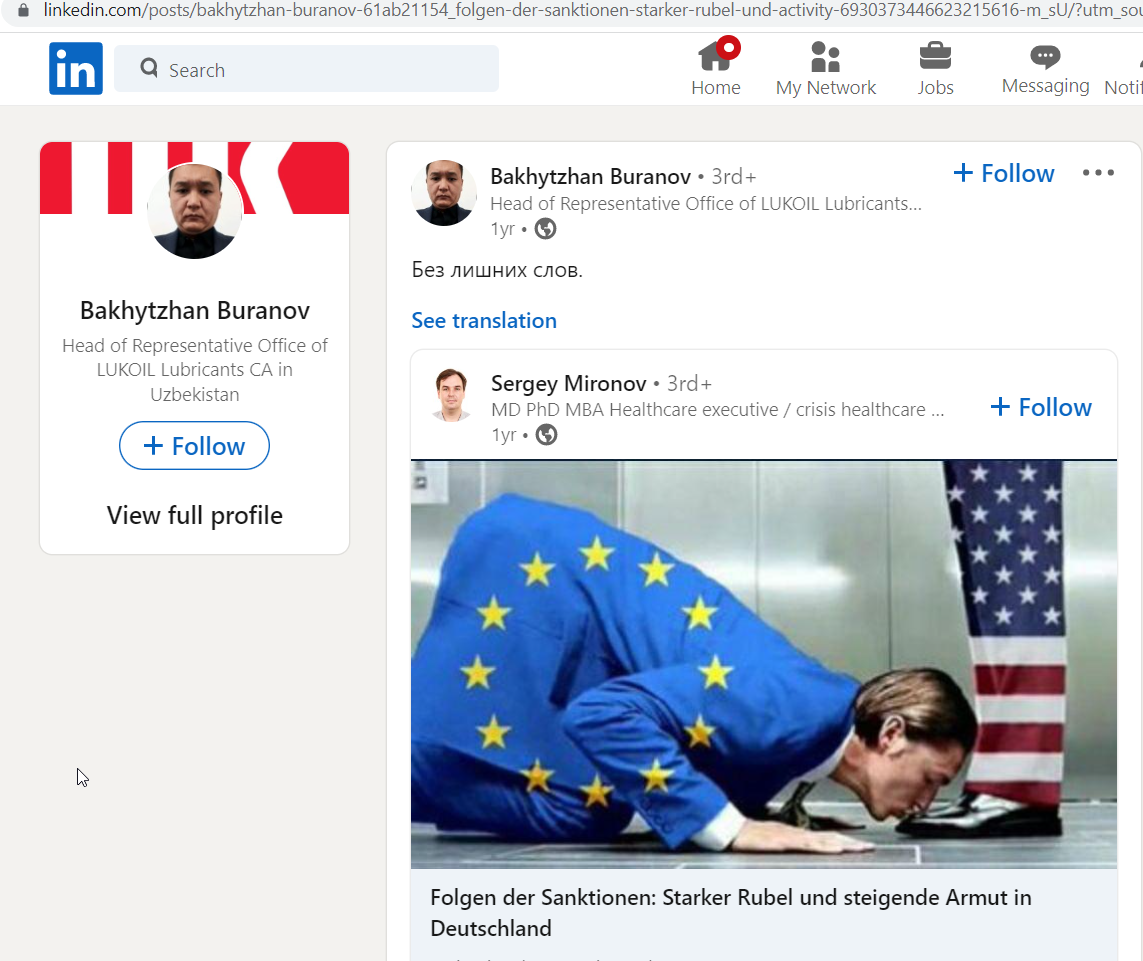Screen dimensions: 1143x961
Task: Click Bakhytzhan Buranov's name in sidebar card
Action: 195,311
